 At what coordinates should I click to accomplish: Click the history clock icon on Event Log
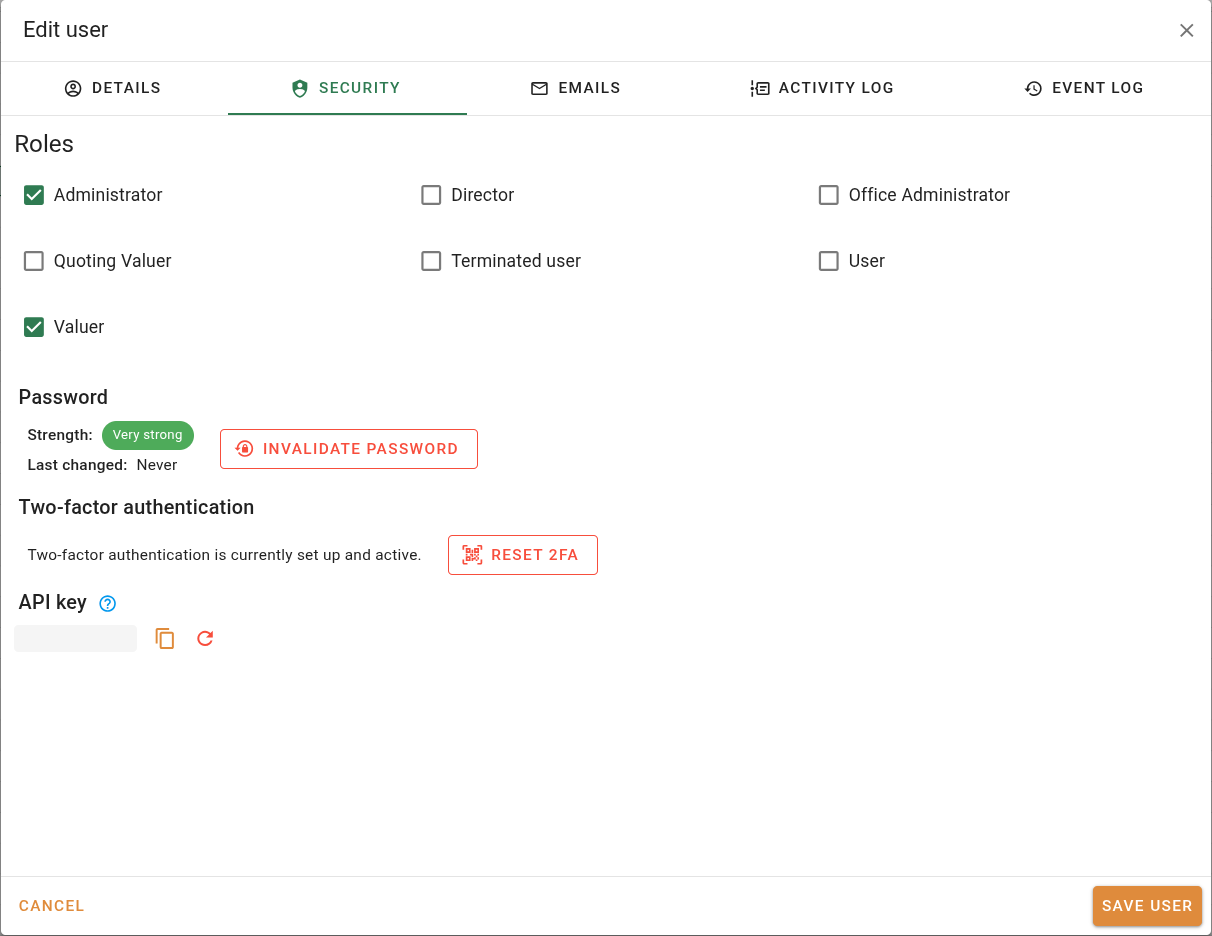click(1033, 88)
